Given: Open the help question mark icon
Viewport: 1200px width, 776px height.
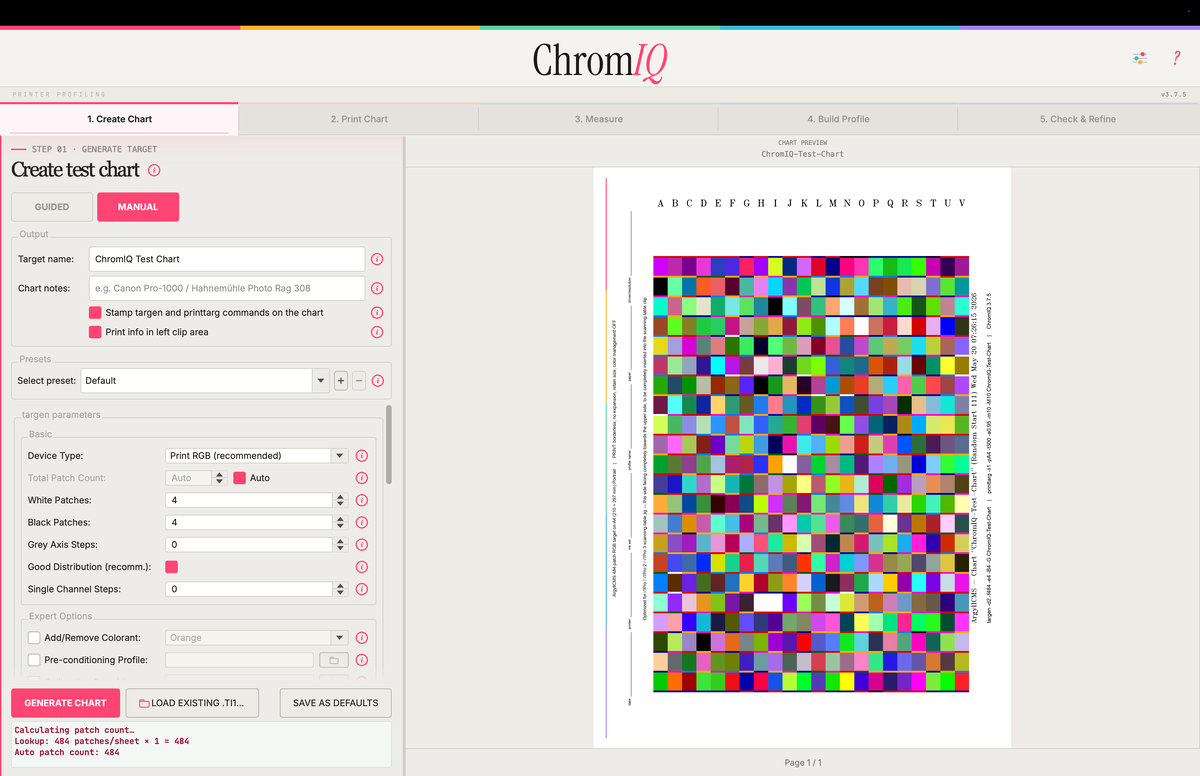Looking at the screenshot, I should [1177, 59].
